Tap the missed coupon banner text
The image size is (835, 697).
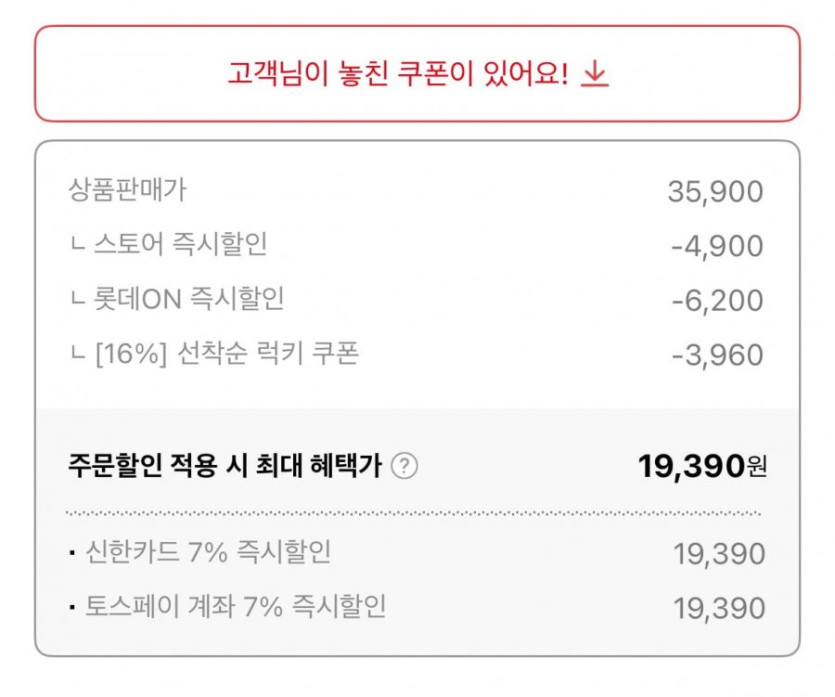tap(397, 74)
